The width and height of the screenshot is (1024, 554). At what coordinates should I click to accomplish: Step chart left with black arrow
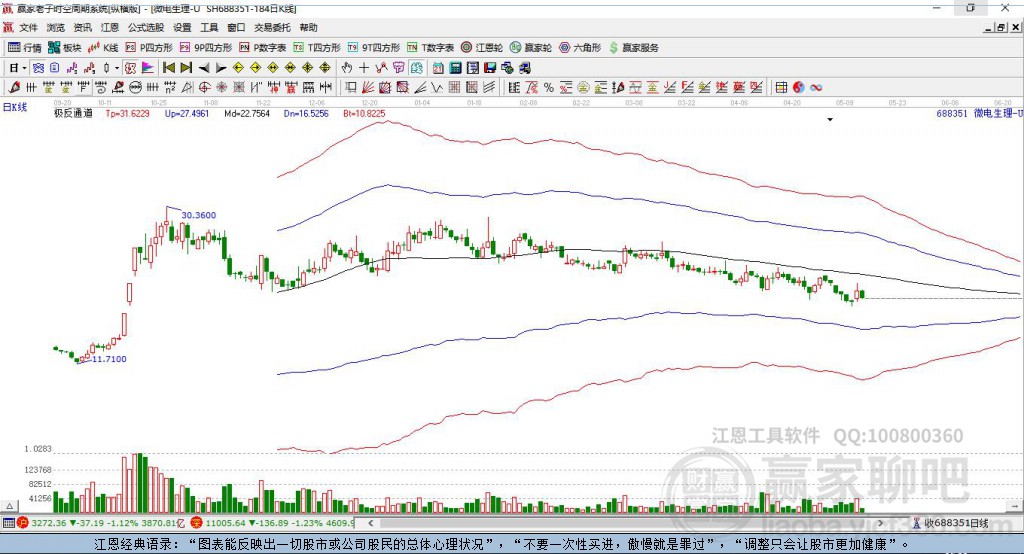[204, 68]
